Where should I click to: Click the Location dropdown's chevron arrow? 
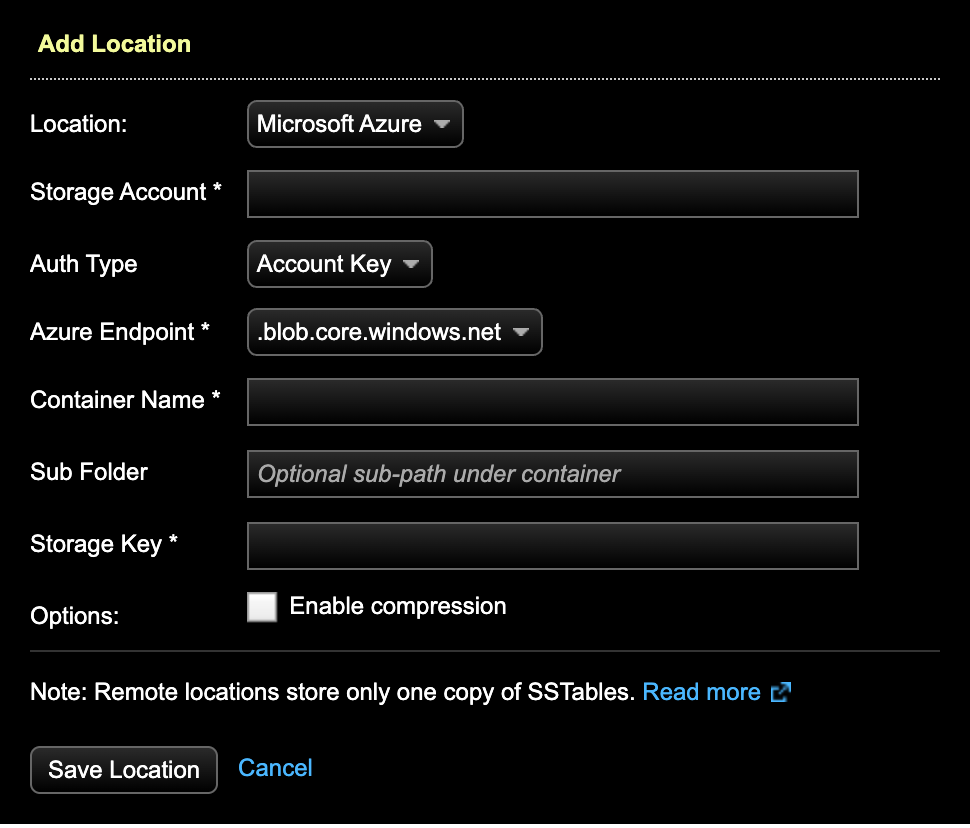(x=443, y=124)
